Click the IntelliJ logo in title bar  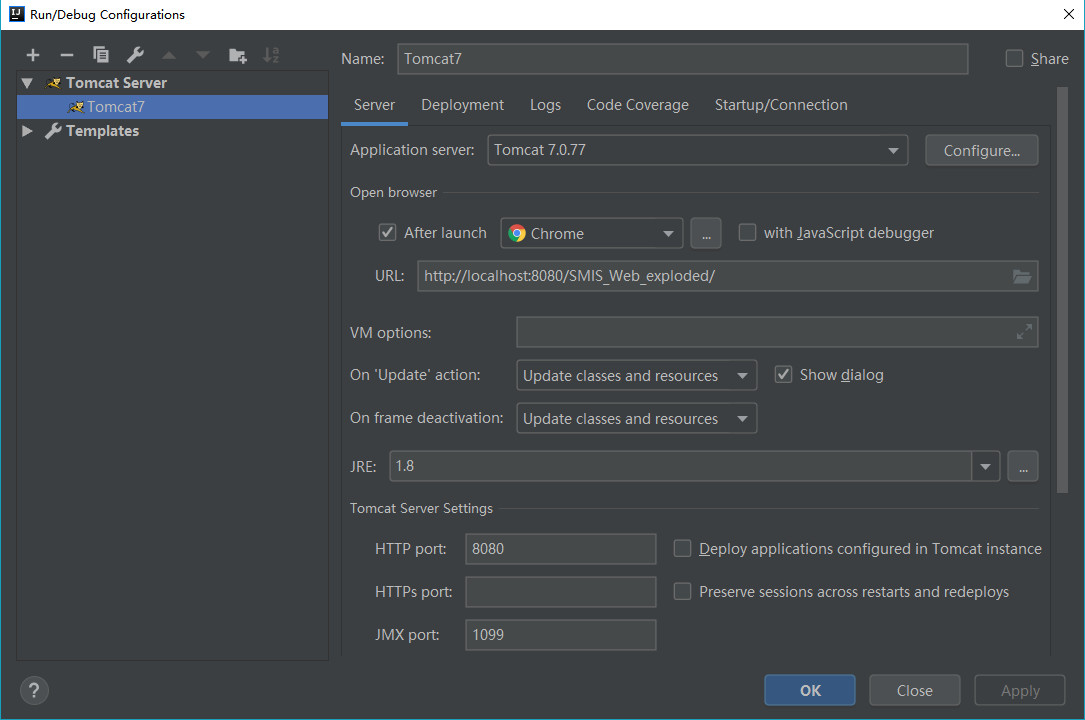click(x=17, y=14)
